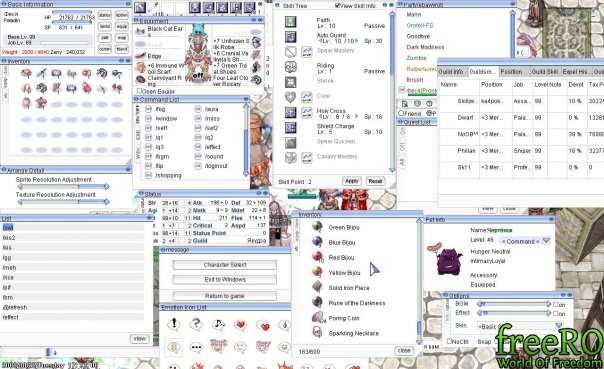Increase Holy Cross level with right arrow

(x=356, y=116)
